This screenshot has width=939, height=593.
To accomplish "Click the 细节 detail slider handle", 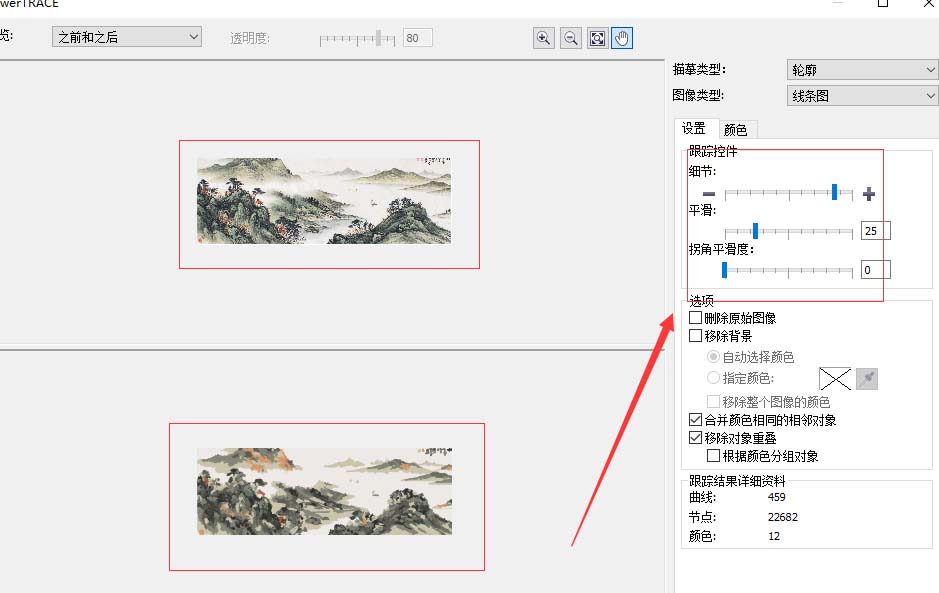I will [834, 192].
